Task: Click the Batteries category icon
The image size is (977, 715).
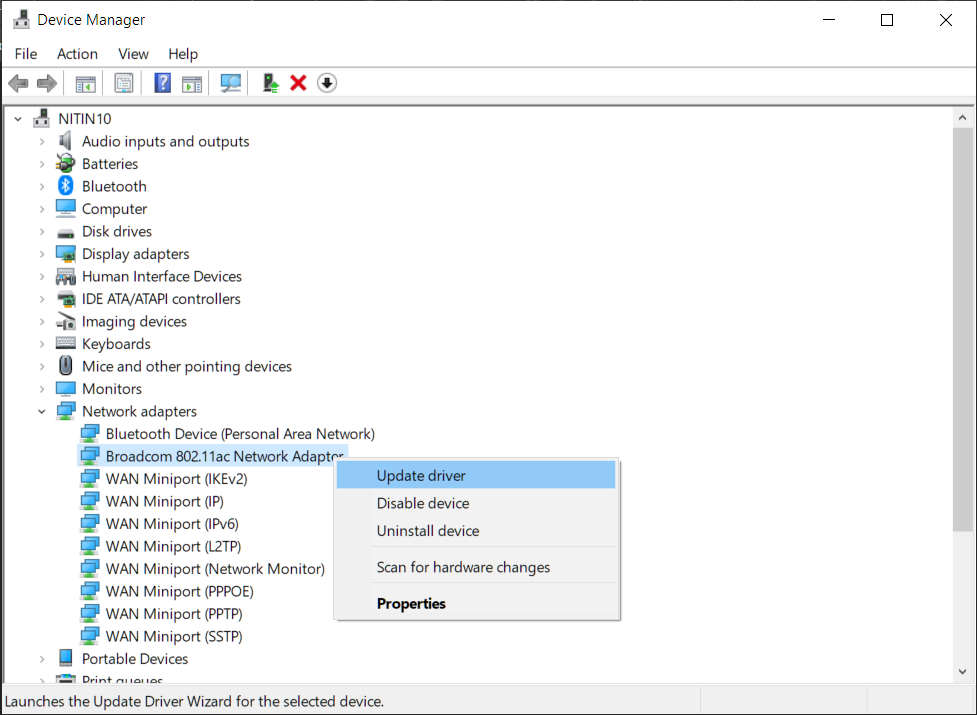Action: (x=65, y=164)
